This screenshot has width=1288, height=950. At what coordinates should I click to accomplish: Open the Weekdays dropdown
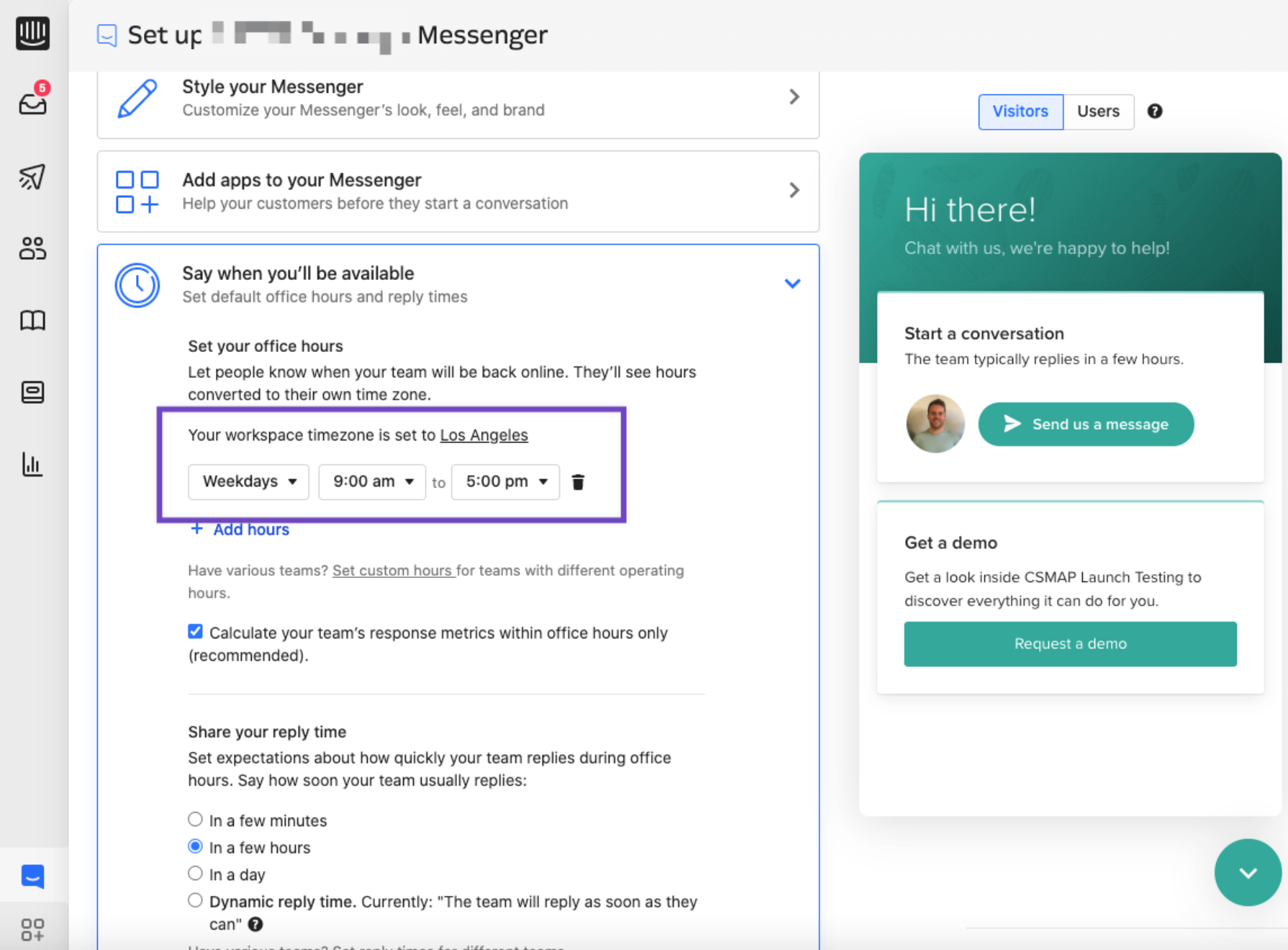tap(248, 481)
